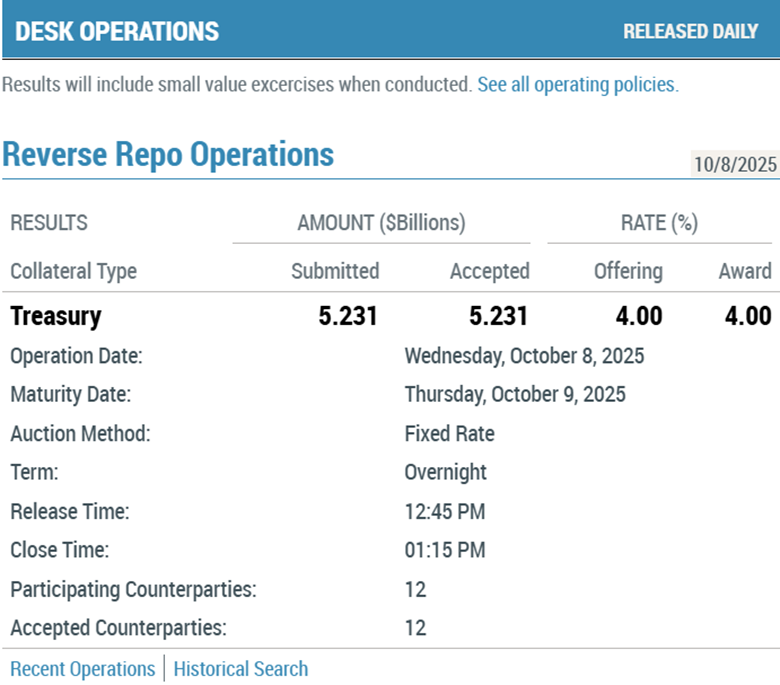Click the Submitted amount value 5.231
This screenshot has height=685, width=780.
click(348, 317)
